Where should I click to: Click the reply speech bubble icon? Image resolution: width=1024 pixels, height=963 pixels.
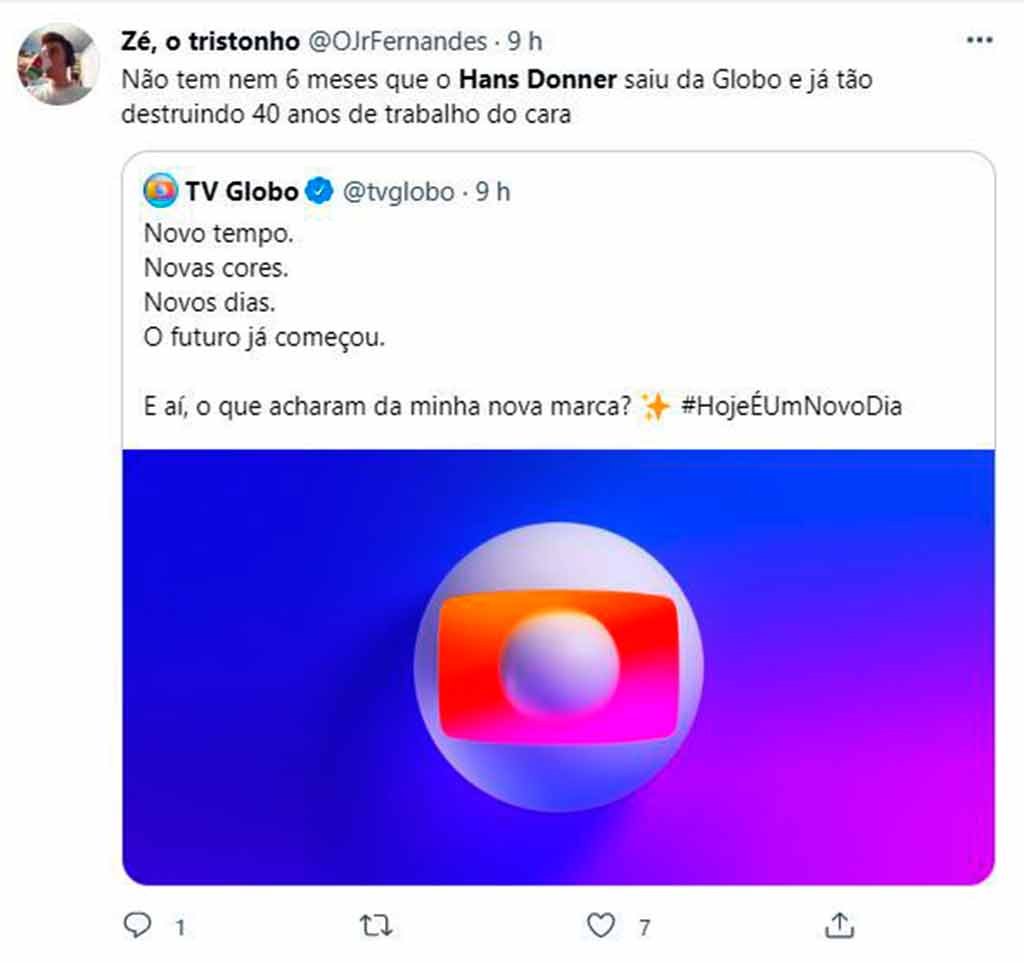tap(138, 925)
